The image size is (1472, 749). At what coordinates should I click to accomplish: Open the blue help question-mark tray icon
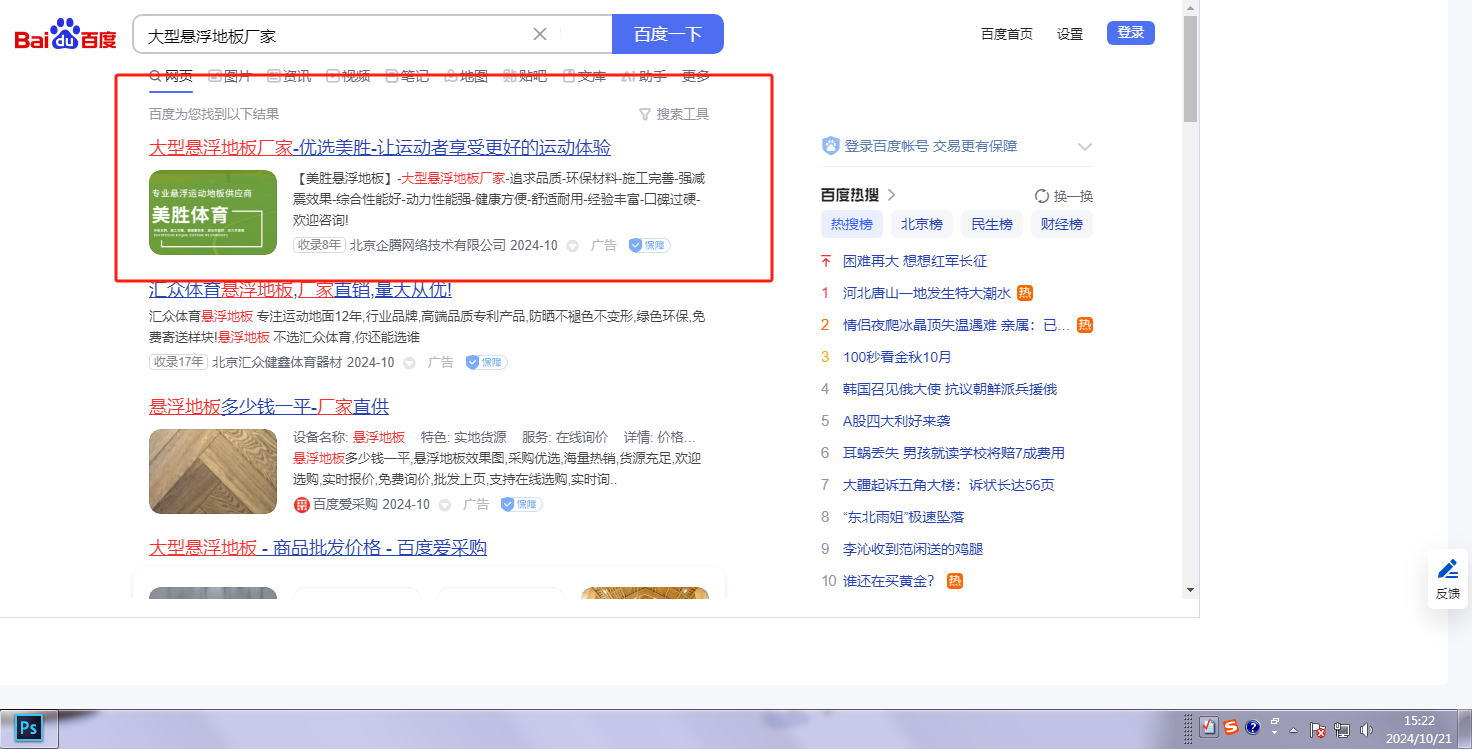point(1252,728)
